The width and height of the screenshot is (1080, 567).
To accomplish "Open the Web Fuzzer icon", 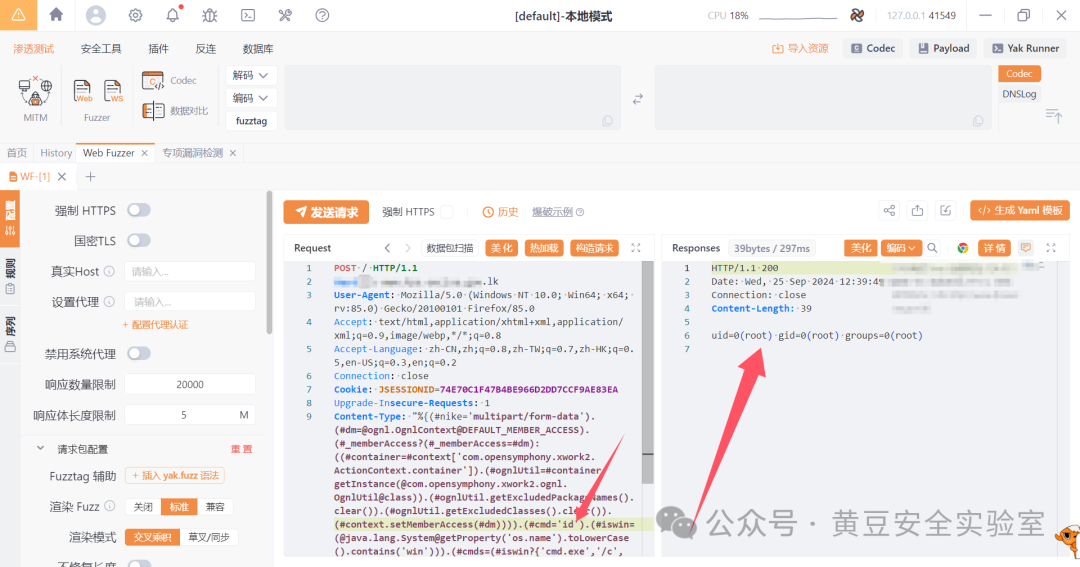I will click(x=83, y=92).
